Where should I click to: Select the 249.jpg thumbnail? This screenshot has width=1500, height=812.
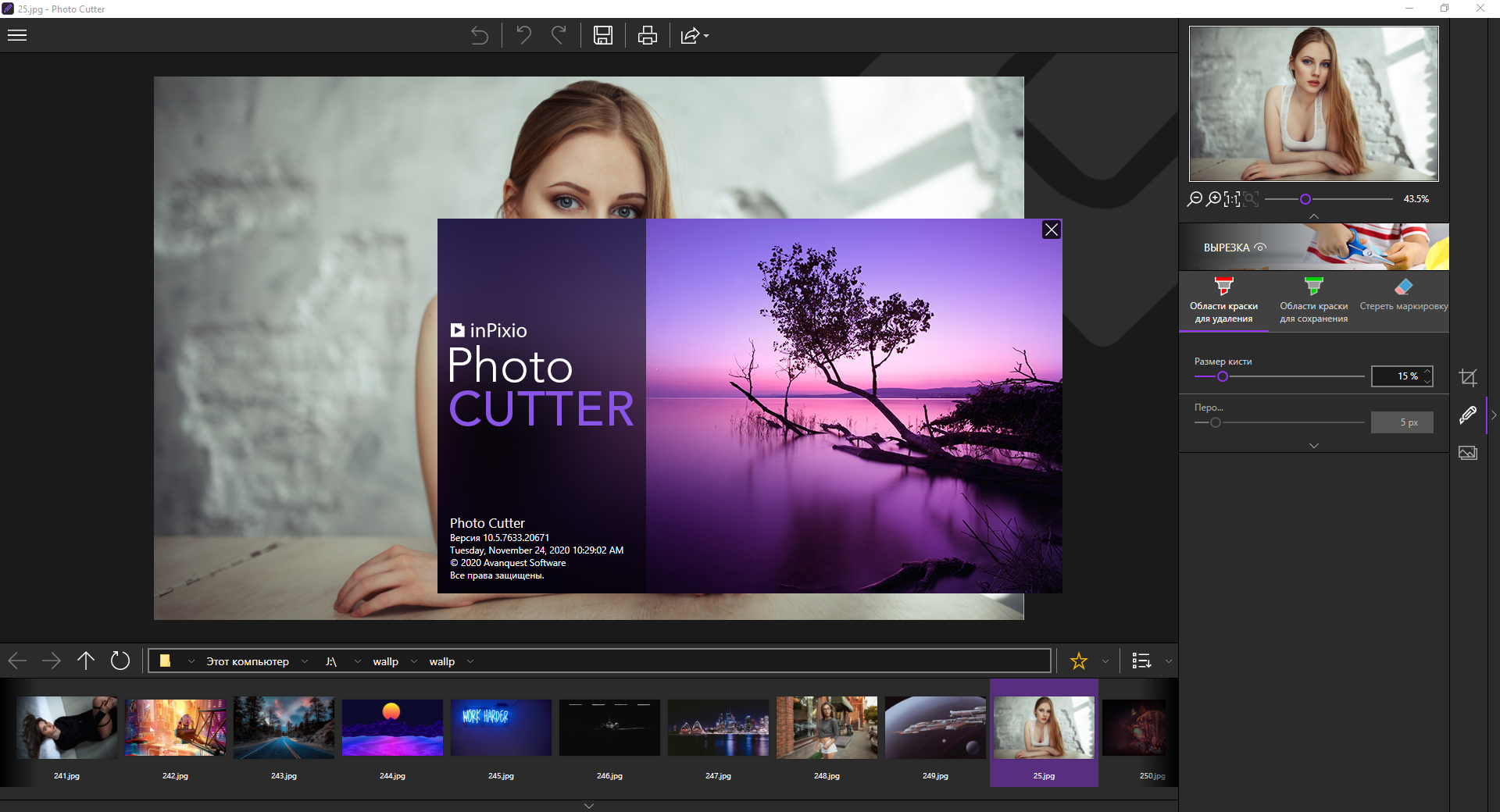pos(934,727)
